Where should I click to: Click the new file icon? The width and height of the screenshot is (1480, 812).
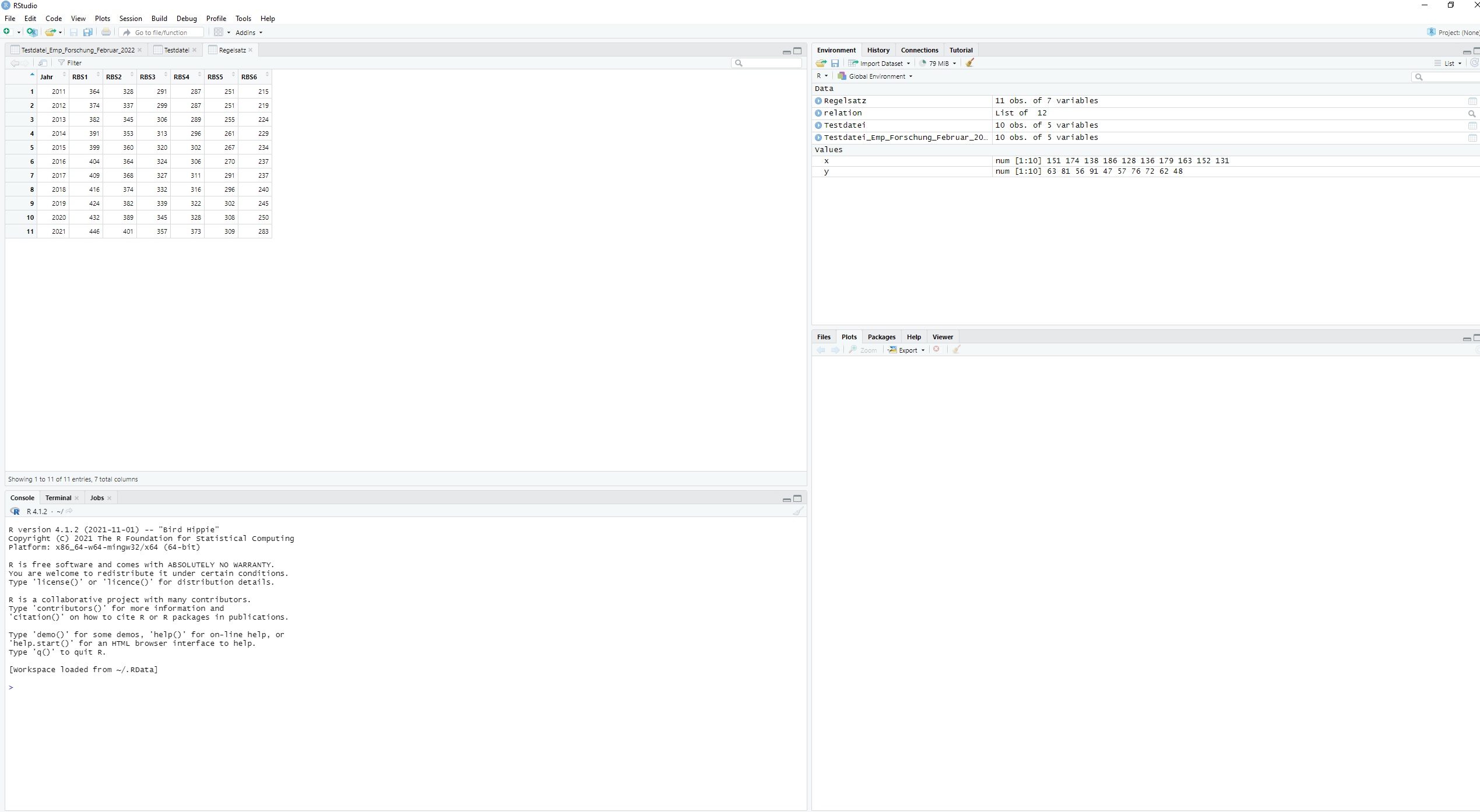click(x=7, y=32)
